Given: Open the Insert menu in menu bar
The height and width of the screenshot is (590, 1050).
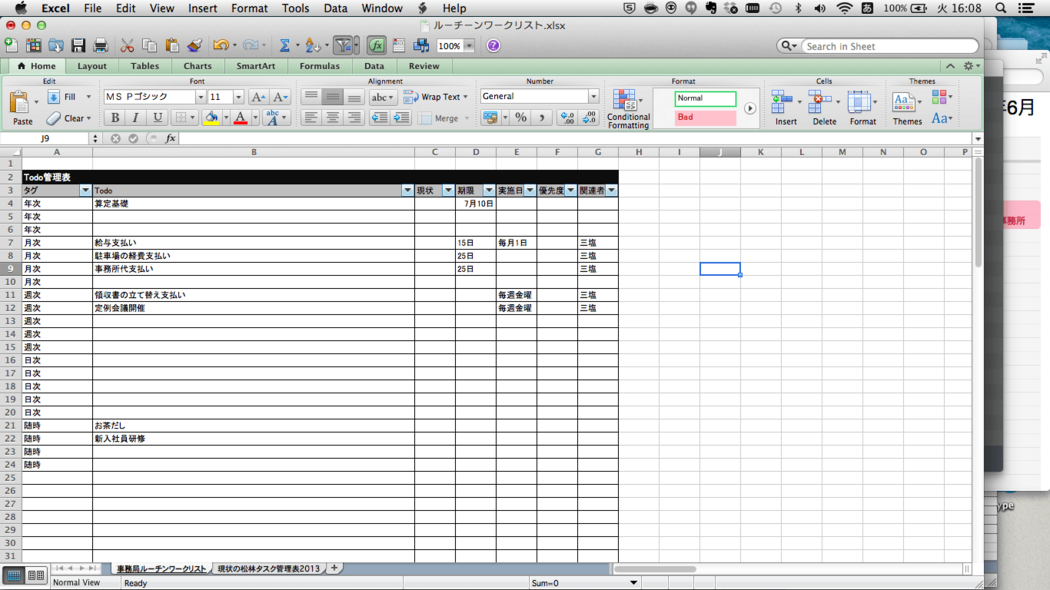Looking at the screenshot, I should point(202,8).
